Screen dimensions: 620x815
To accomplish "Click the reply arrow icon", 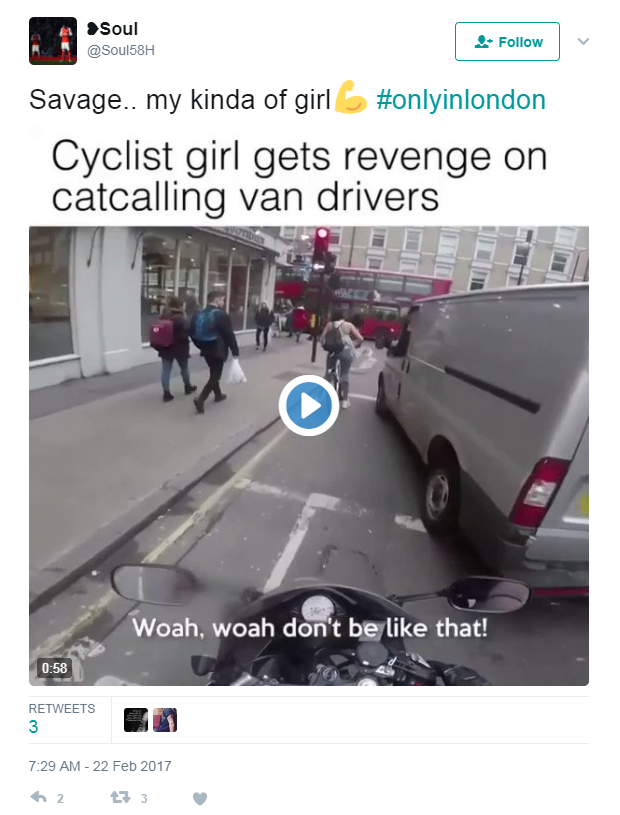I will click(39, 798).
